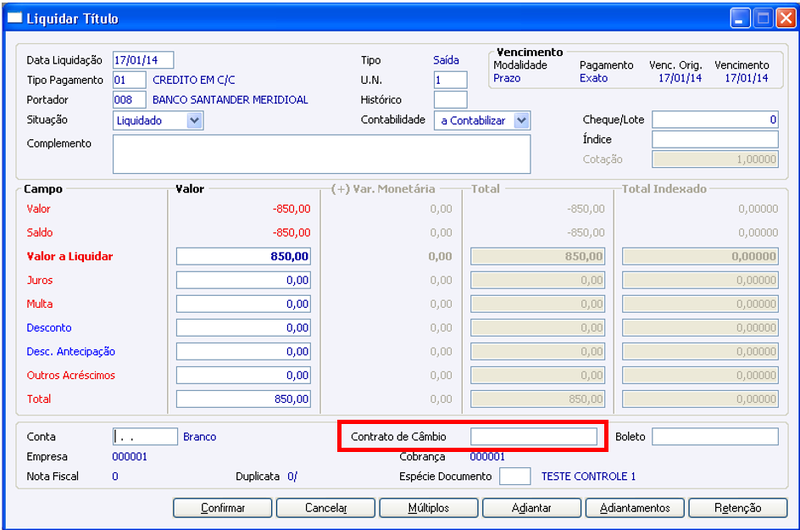Screen dimensions: 800x530
Task: Click the Nota Fiscal value 0
Action: [115, 476]
